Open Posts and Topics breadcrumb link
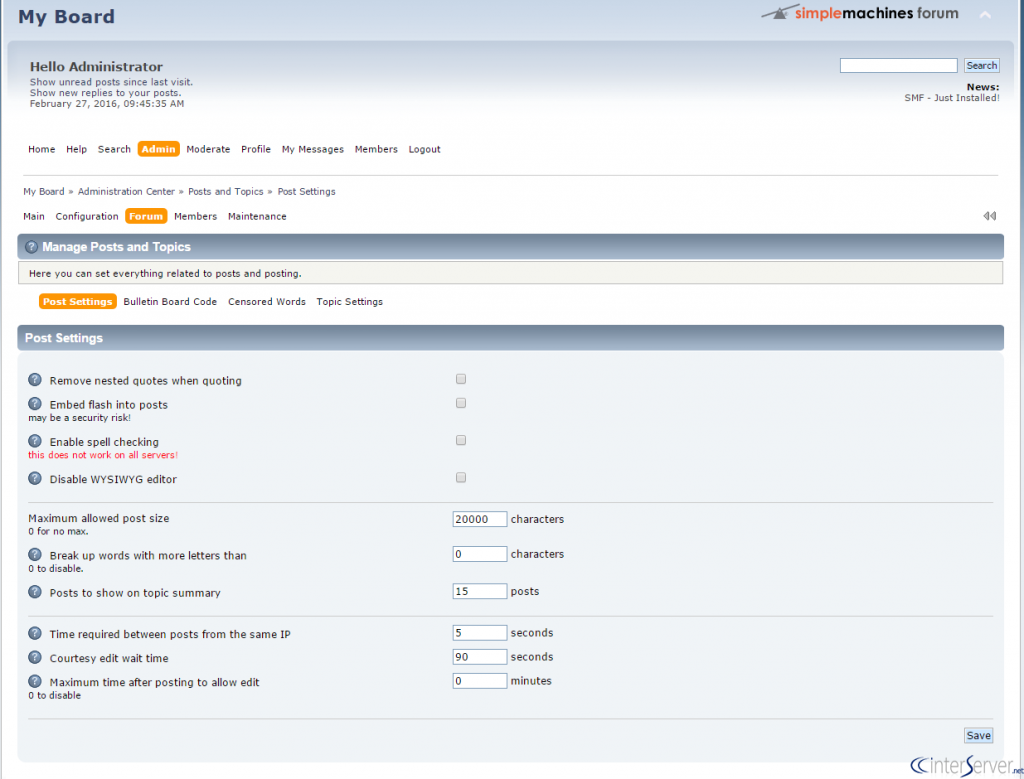The width and height of the screenshot is (1024, 779). [x=226, y=191]
